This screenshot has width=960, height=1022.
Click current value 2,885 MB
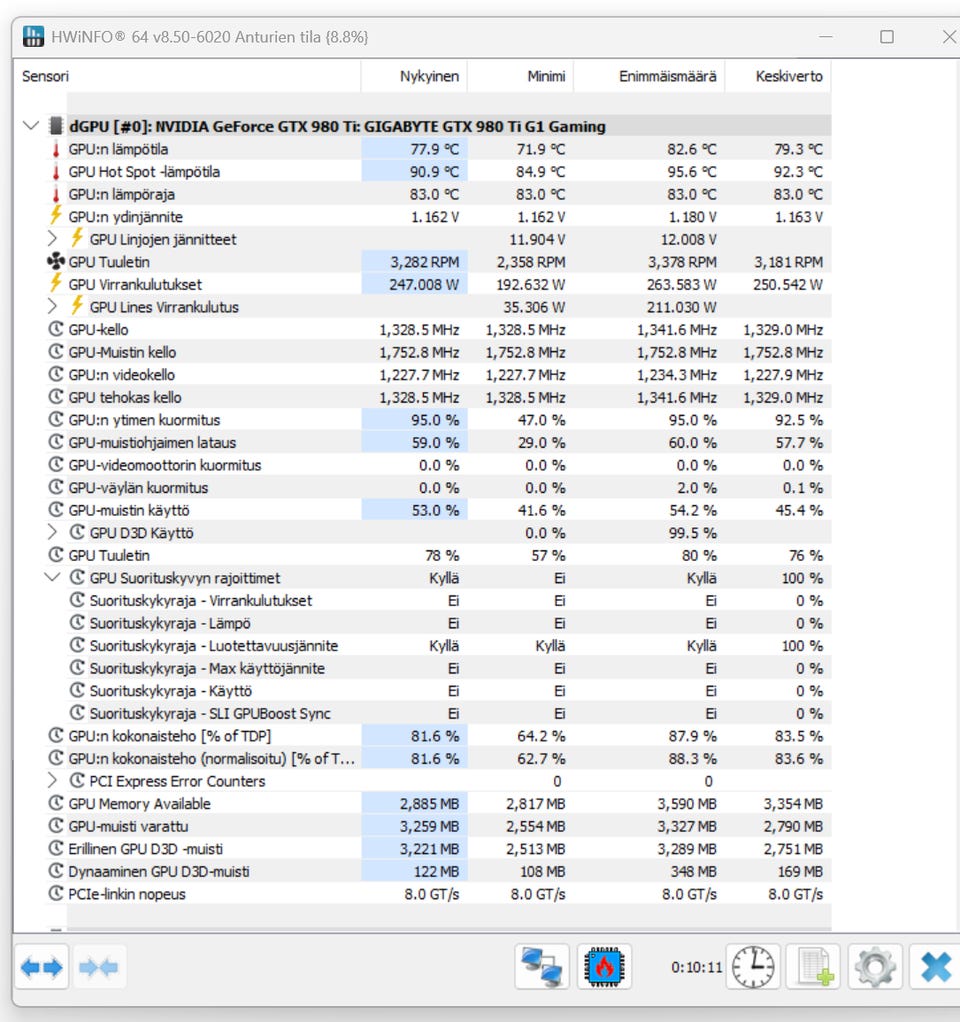point(429,804)
